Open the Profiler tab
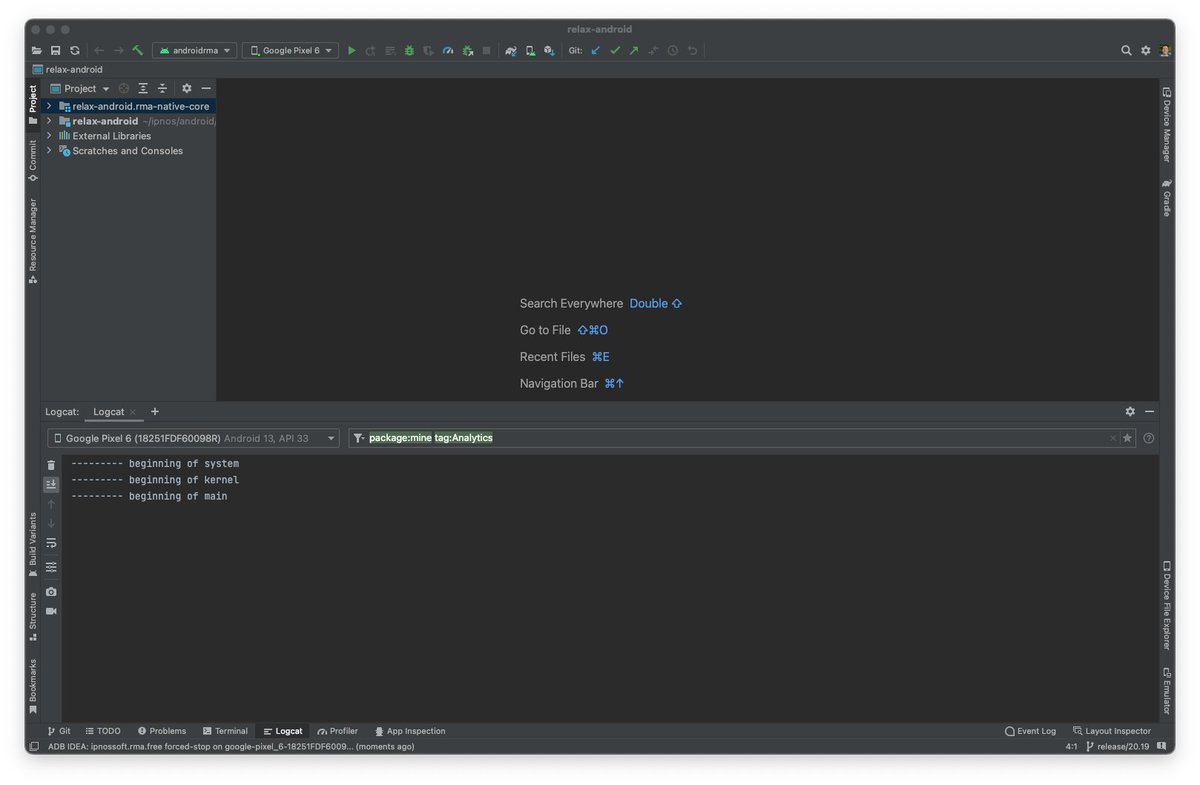Screen dimensions: 1200x785 pyautogui.click(x=337, y=731)
